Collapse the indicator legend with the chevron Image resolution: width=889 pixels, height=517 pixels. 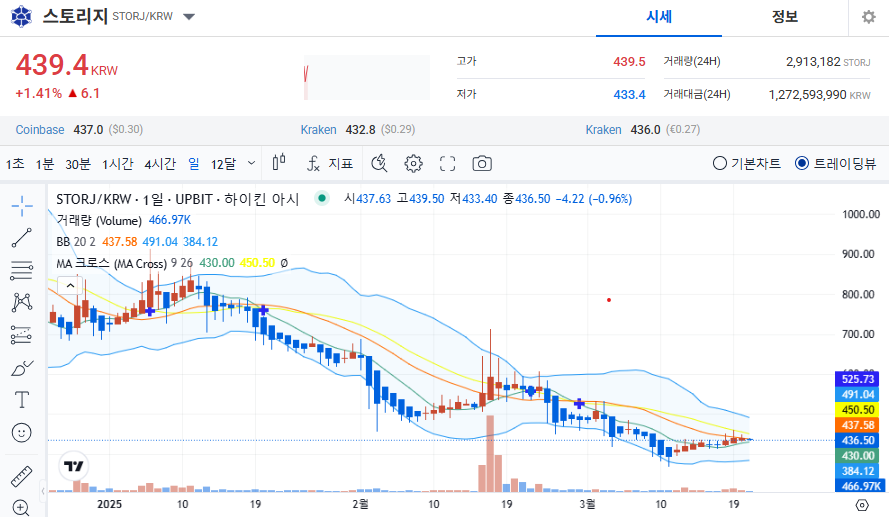[70, 285]
